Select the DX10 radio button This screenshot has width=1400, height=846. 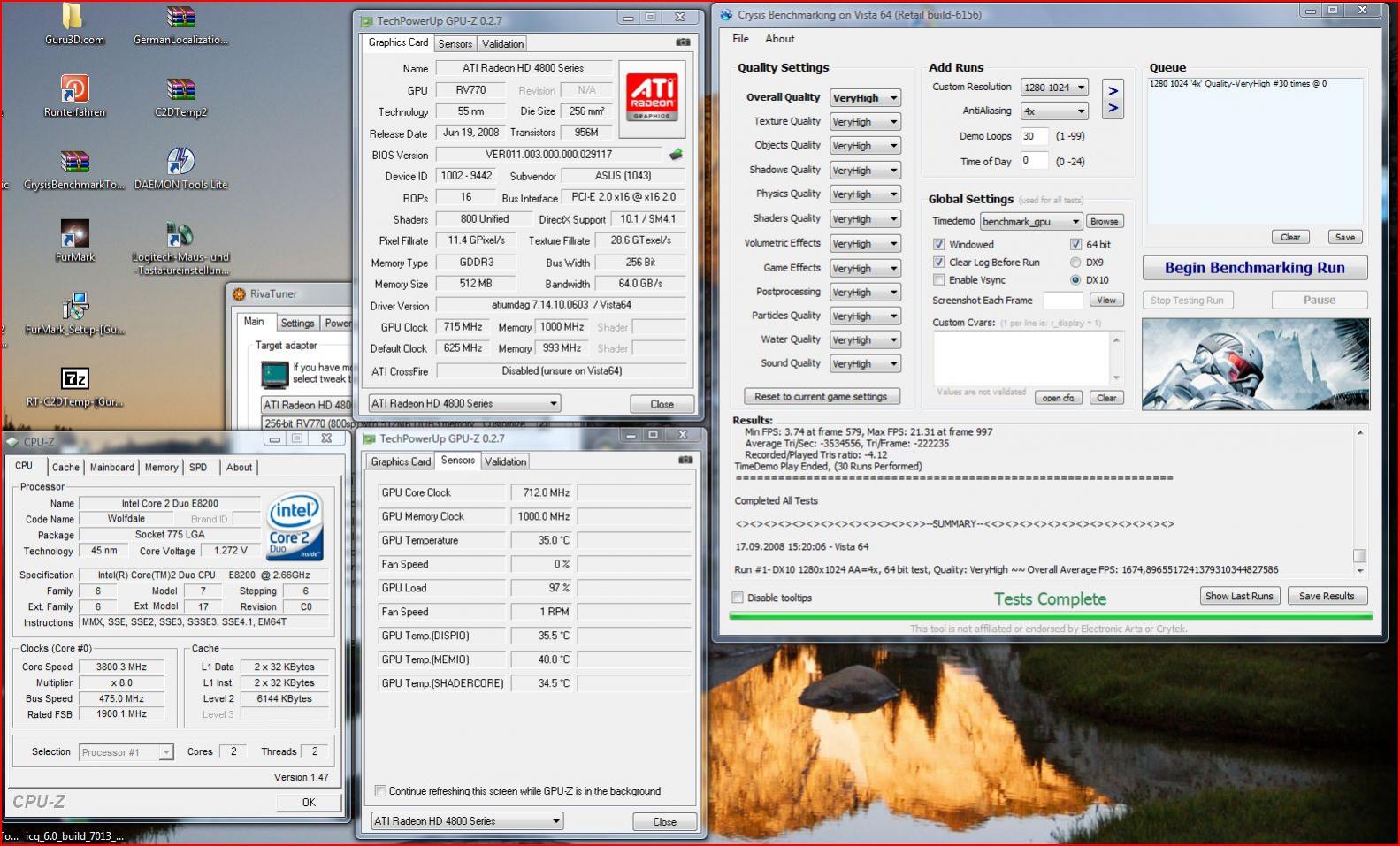tap(1075, 279)
